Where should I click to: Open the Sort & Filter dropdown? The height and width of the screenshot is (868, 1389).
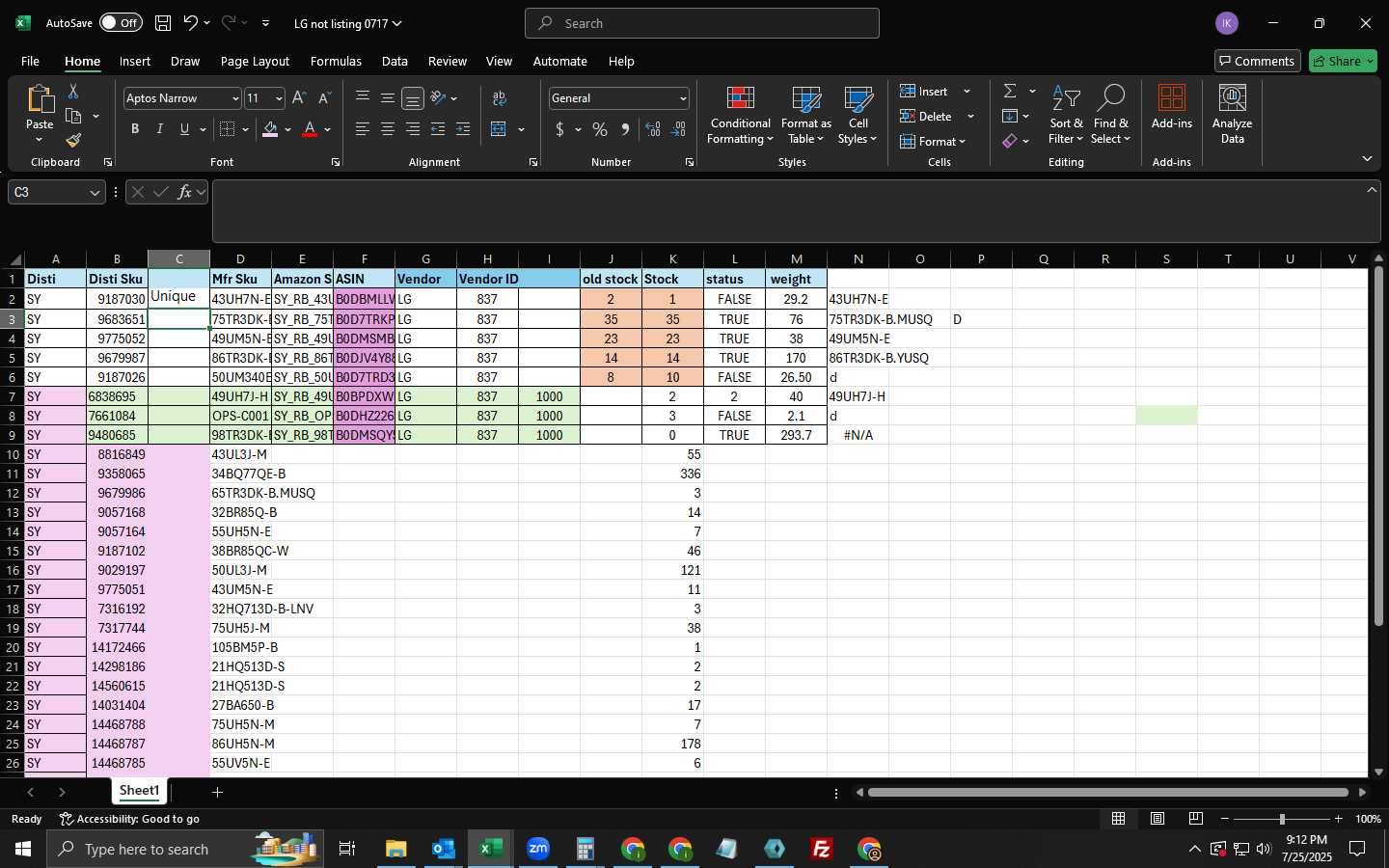coord(1066,115)
